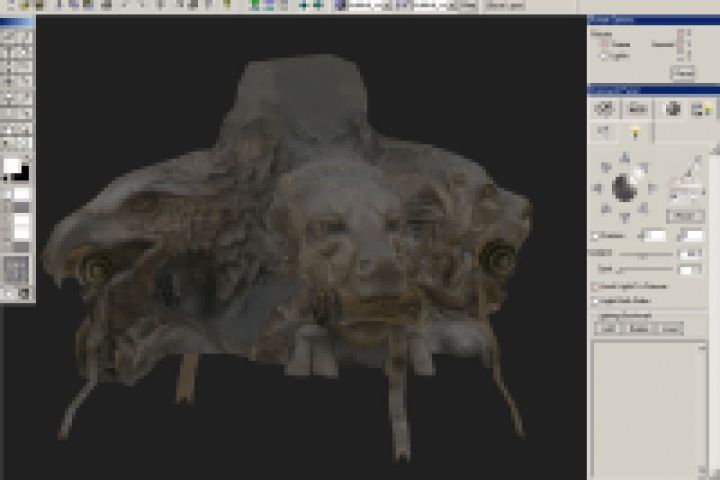Select the light marker directly below the sphere
This screenshot has height=480, width=720.
point(624,217)
